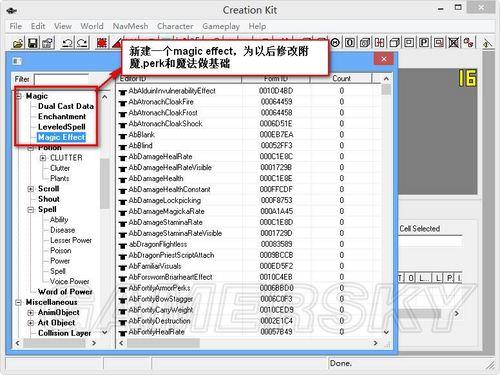Image resolution: width=500 pixels, height=375 pixels.
Task: Collapse the Miscellaneous tree category
Action: click(x=19, y=303)
